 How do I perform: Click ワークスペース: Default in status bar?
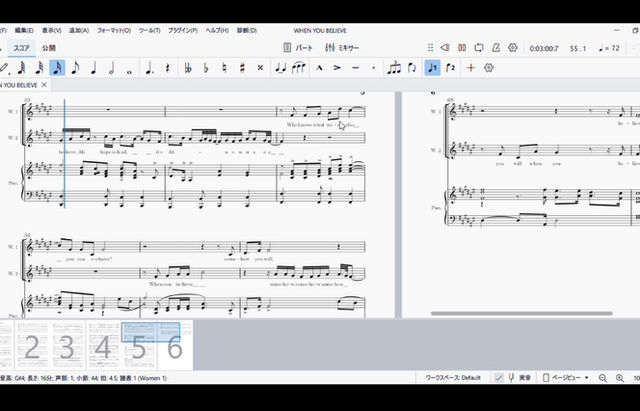click(453, 378)
